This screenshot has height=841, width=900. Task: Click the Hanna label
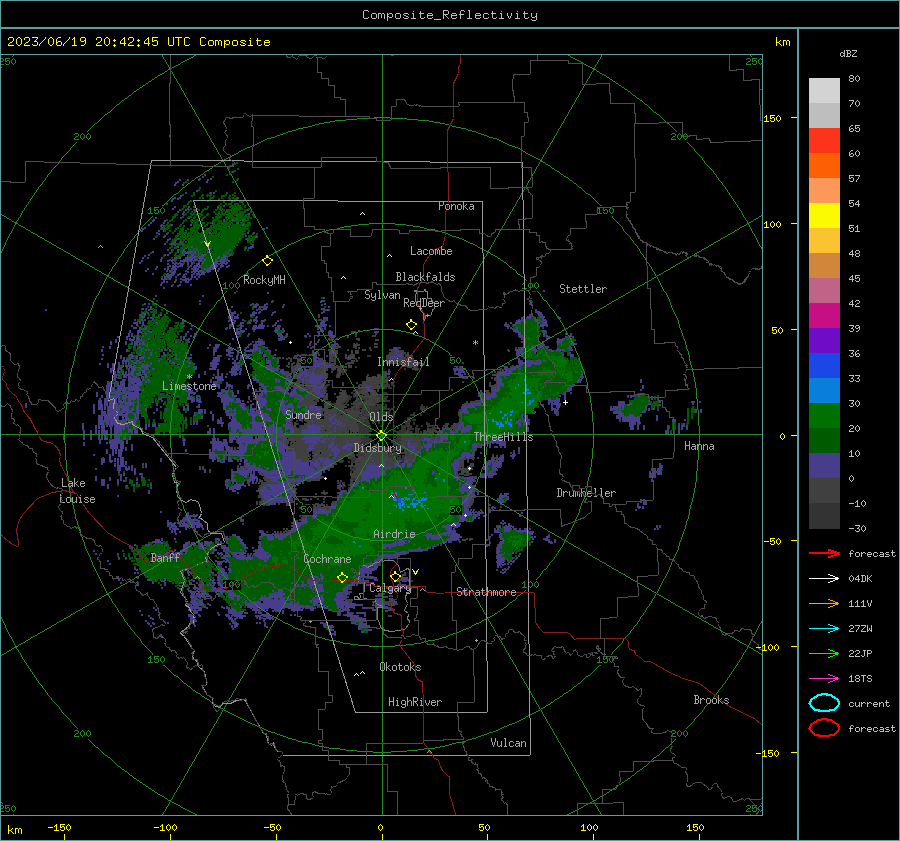pos(699,446)
